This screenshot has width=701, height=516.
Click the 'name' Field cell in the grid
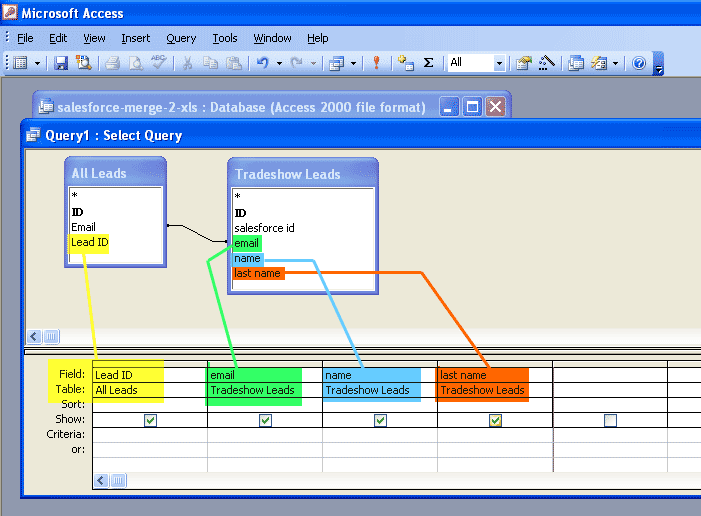(380, 375)
